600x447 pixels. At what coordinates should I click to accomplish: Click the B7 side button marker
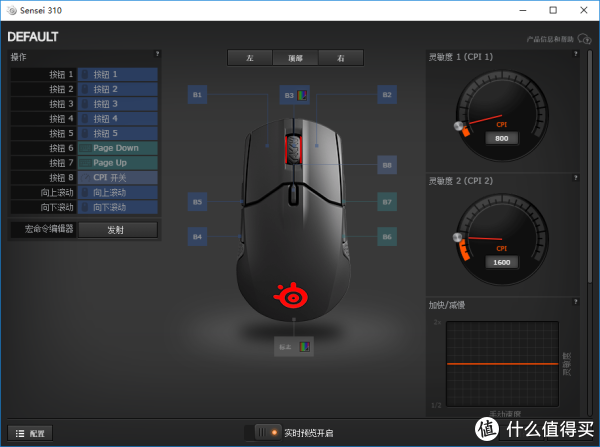click(387, 202)
